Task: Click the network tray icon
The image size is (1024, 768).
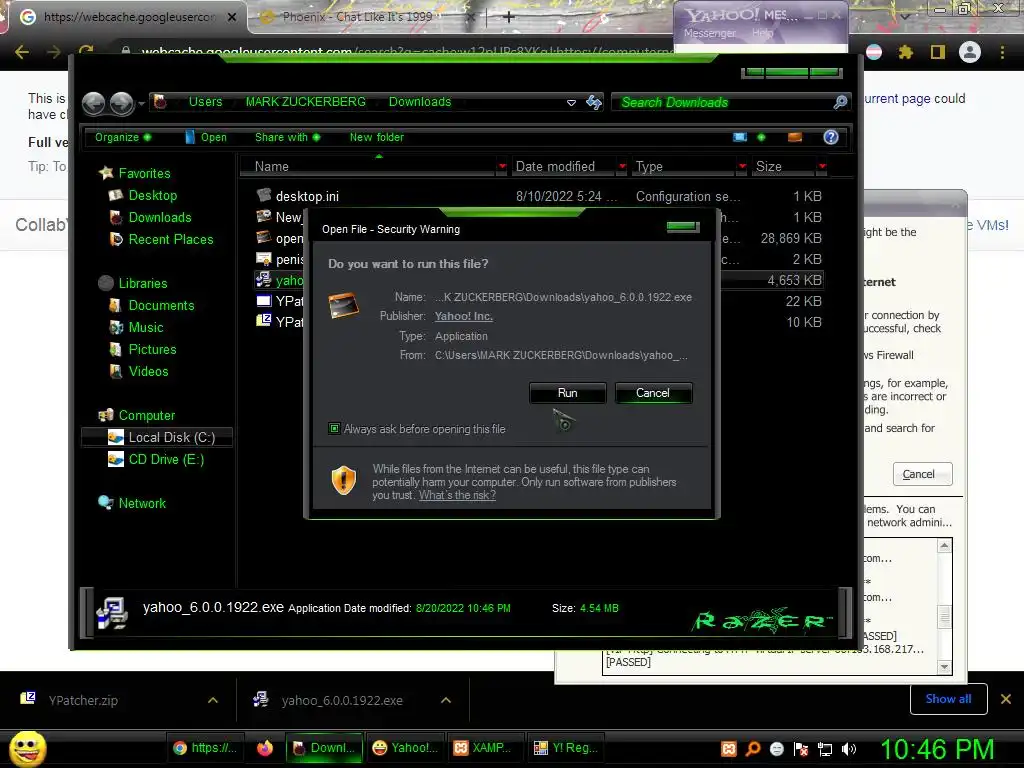Action: [x=825, y=749]
